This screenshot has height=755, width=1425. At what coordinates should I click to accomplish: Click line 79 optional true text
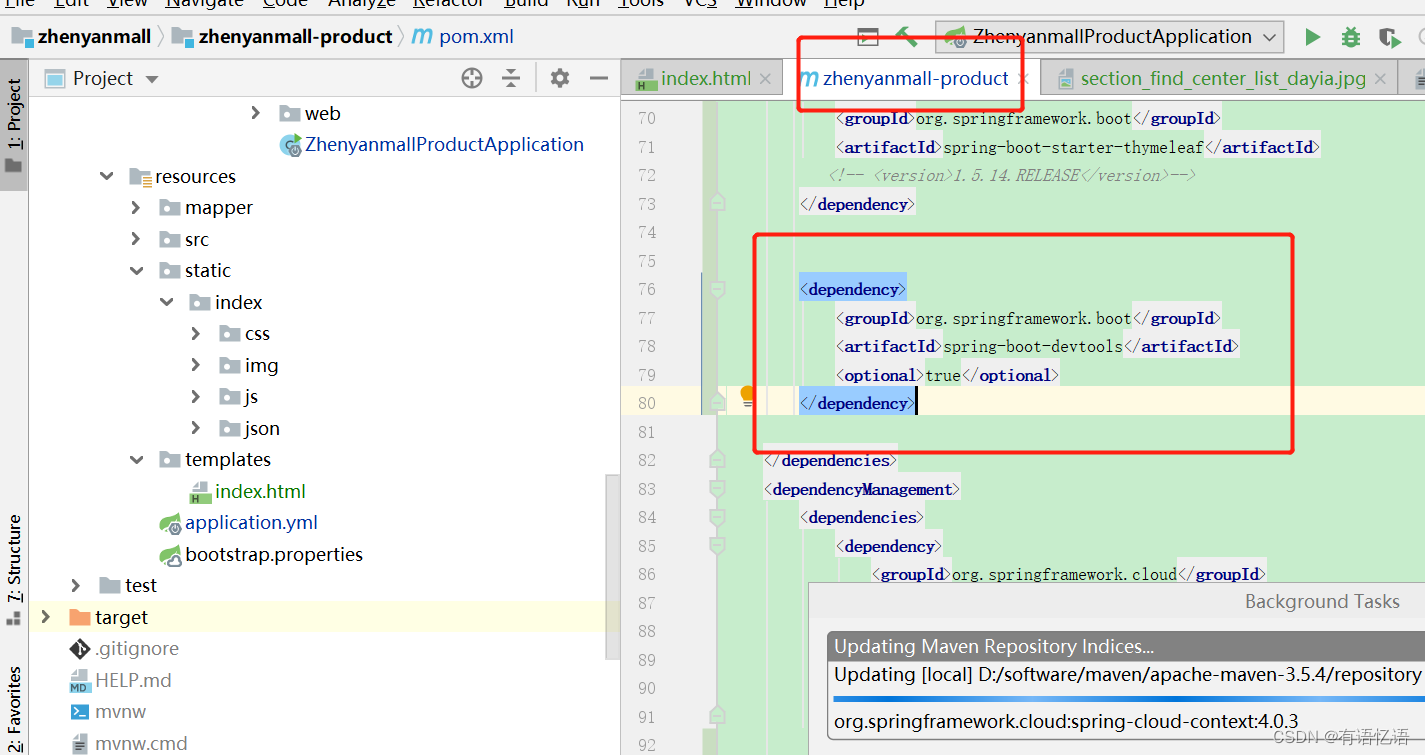[x=947, y=375]
